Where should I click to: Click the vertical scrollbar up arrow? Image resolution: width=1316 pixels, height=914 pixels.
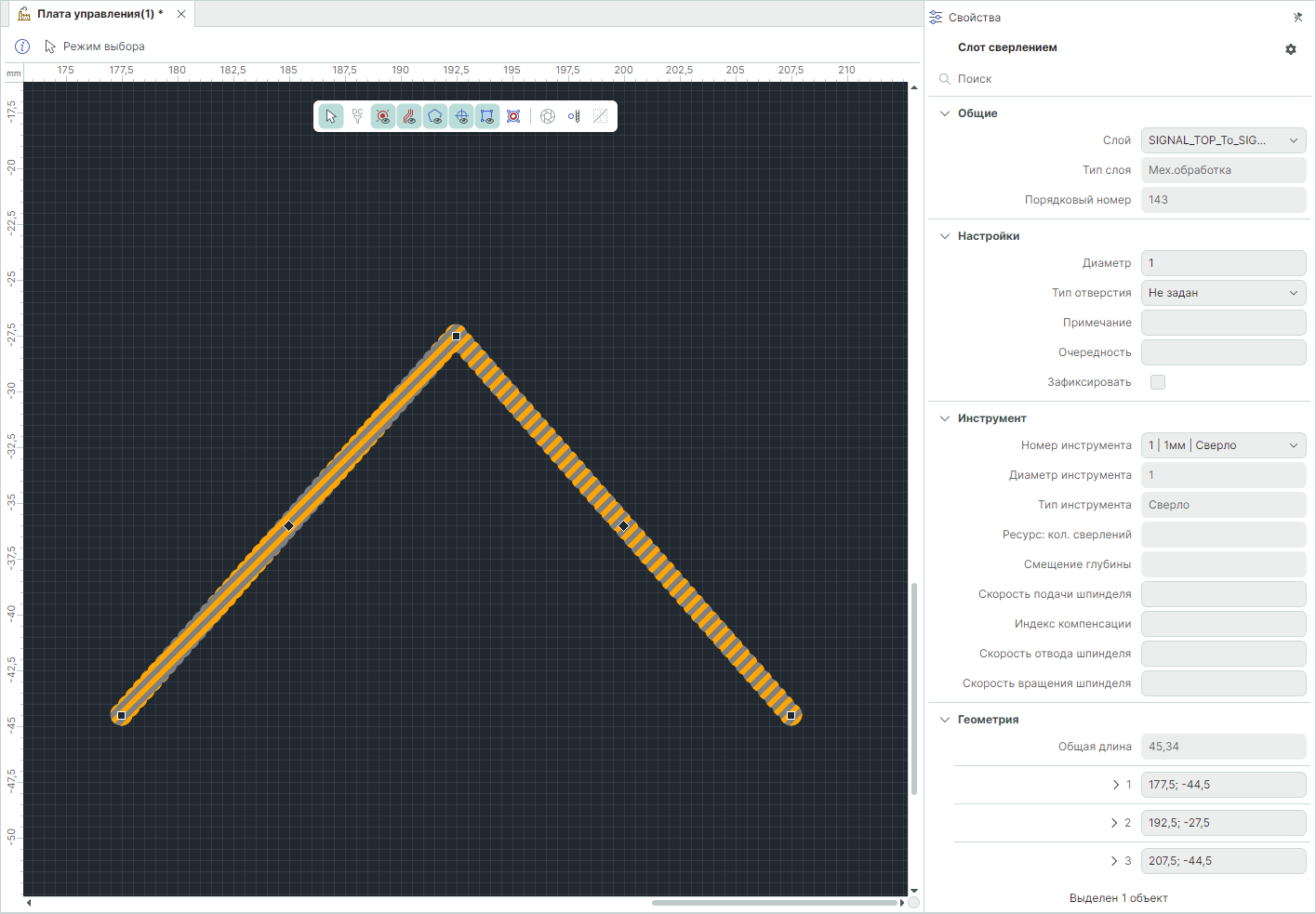[914, 87]
